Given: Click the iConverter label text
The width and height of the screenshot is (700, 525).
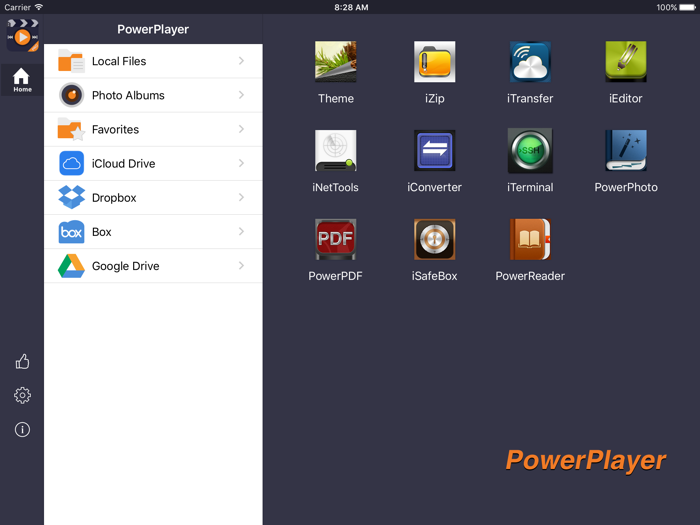Looking at the screenshot, I should (434, 187).
